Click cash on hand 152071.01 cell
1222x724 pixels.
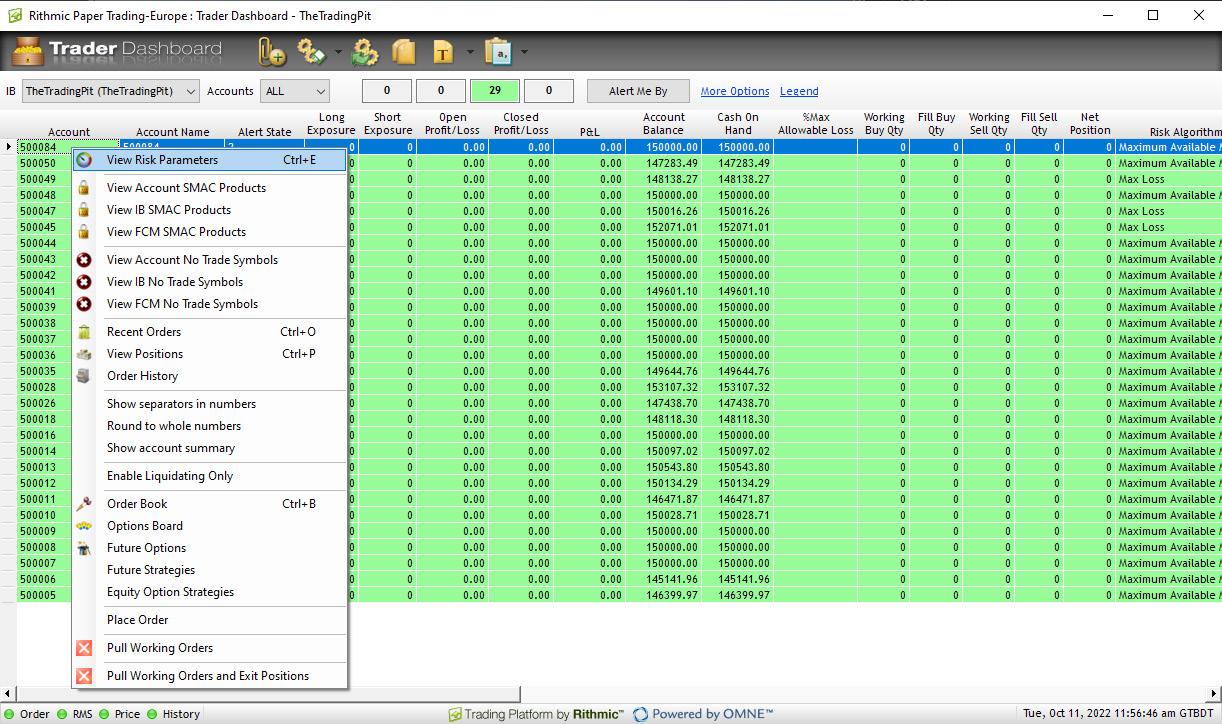pyautogui.click(x=737, y=227)
